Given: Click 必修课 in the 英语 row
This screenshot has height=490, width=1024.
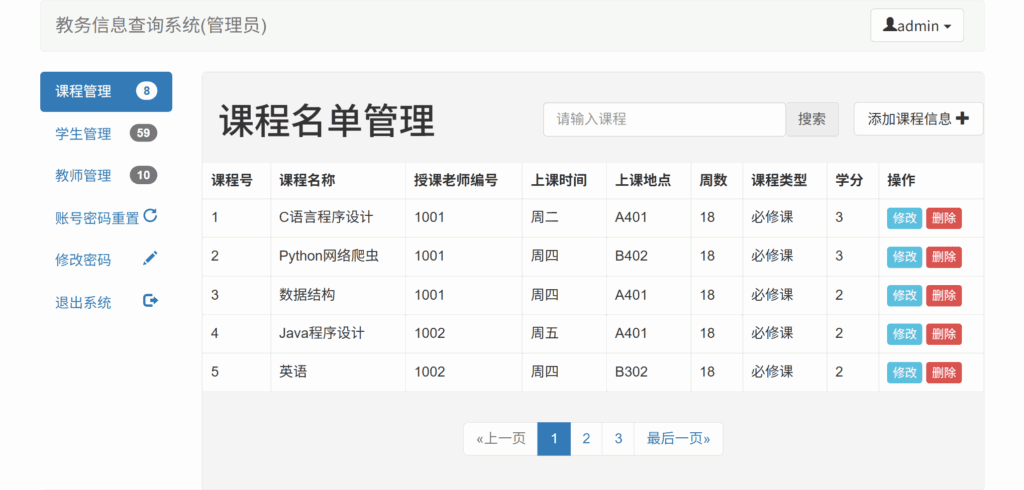Looking at the screenshot, I should (x=772, y=372).
